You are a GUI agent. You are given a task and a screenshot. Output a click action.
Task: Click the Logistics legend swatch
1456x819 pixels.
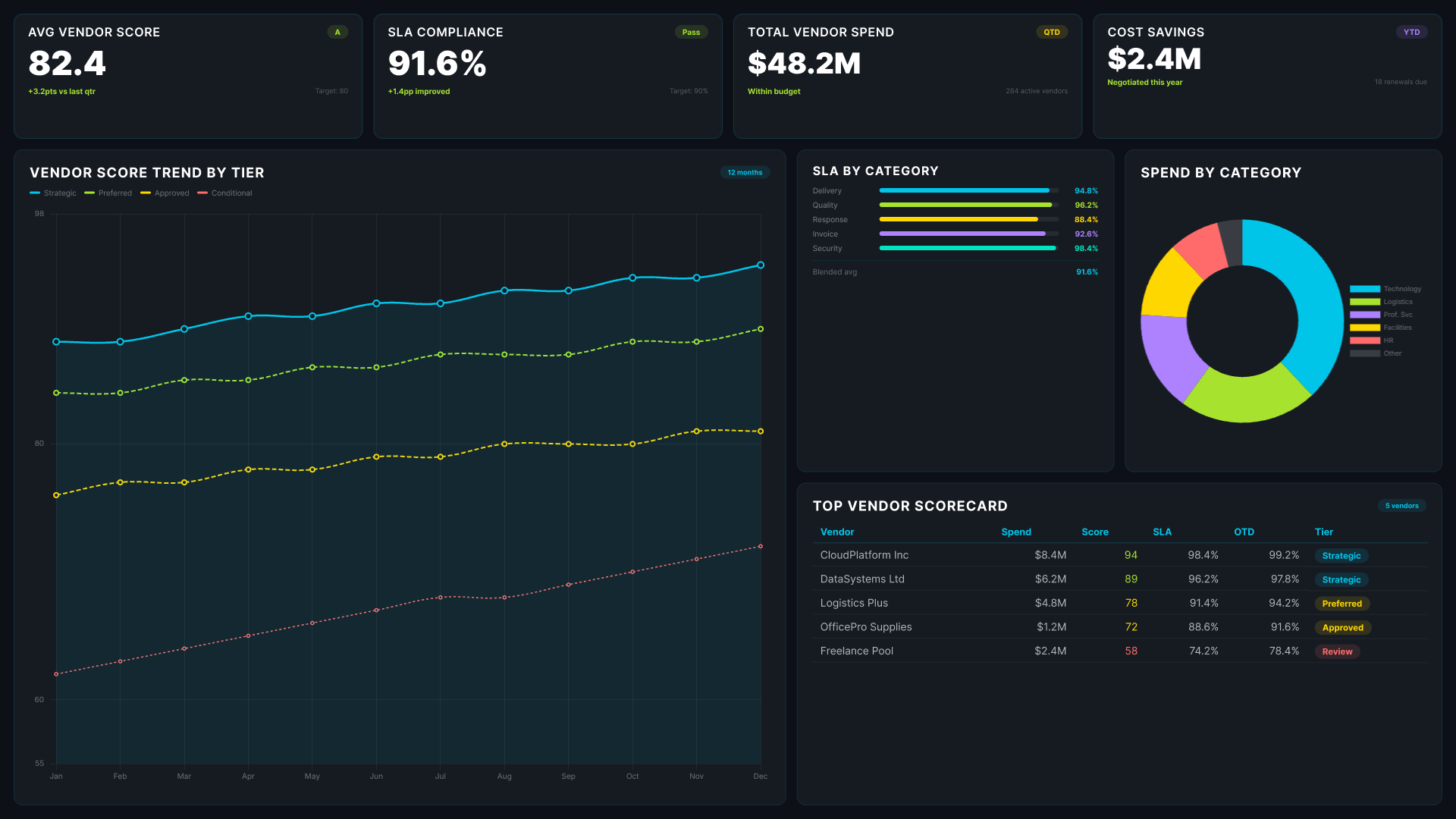pos(1364,302)
